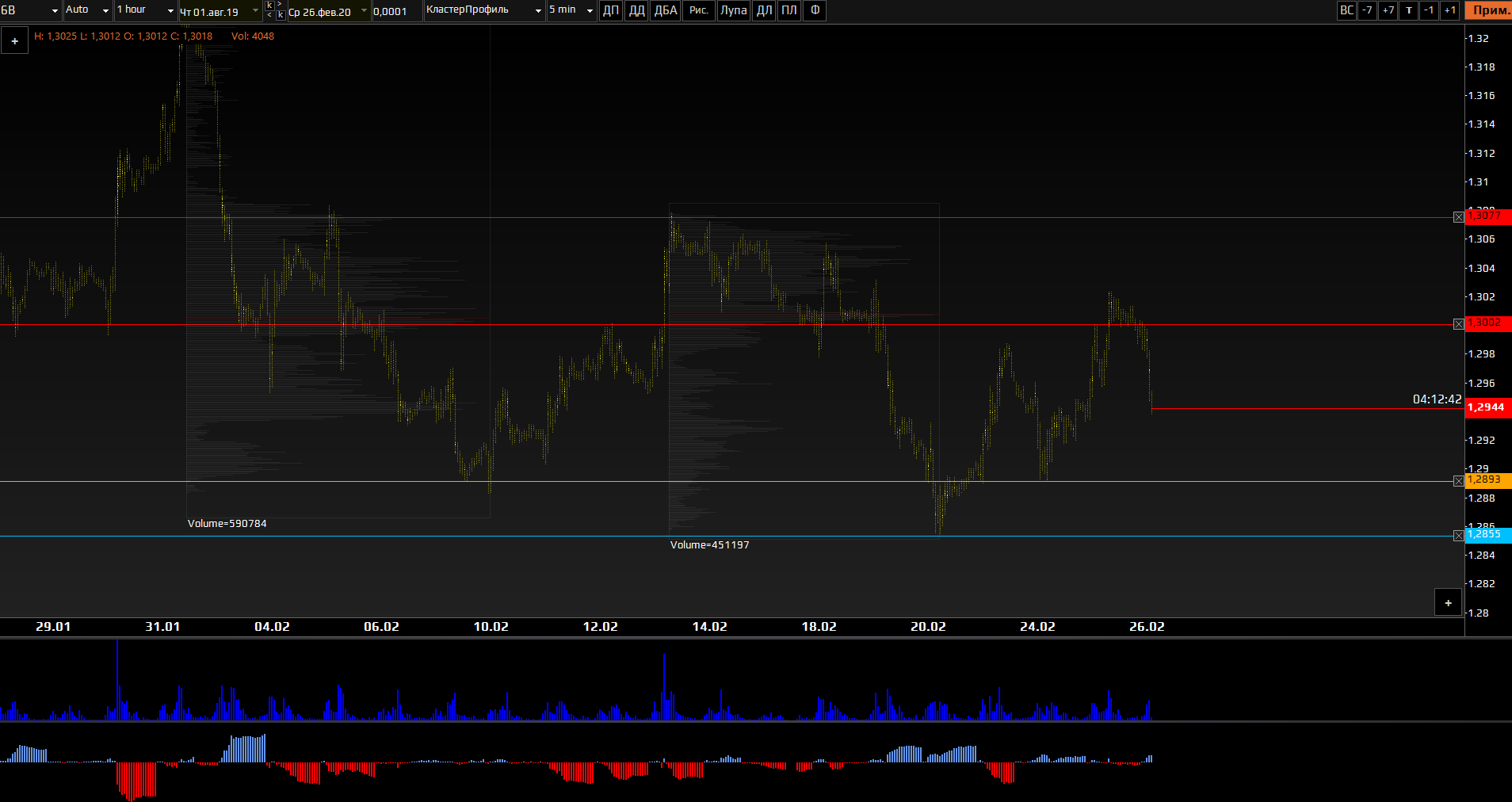Open the 1 hour timeframe dropdown
Image resolution: width=1512 pixels, height=802 pixels.
[x=146, y=10]
